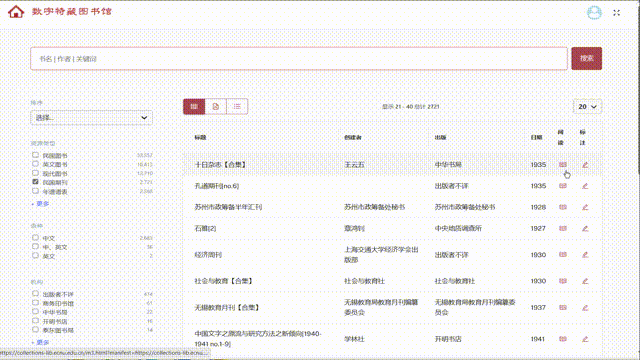This screenshot has height=360, width=640.
Task: Click the 数字特藏图书馆 site title
Action: (72, 11)
